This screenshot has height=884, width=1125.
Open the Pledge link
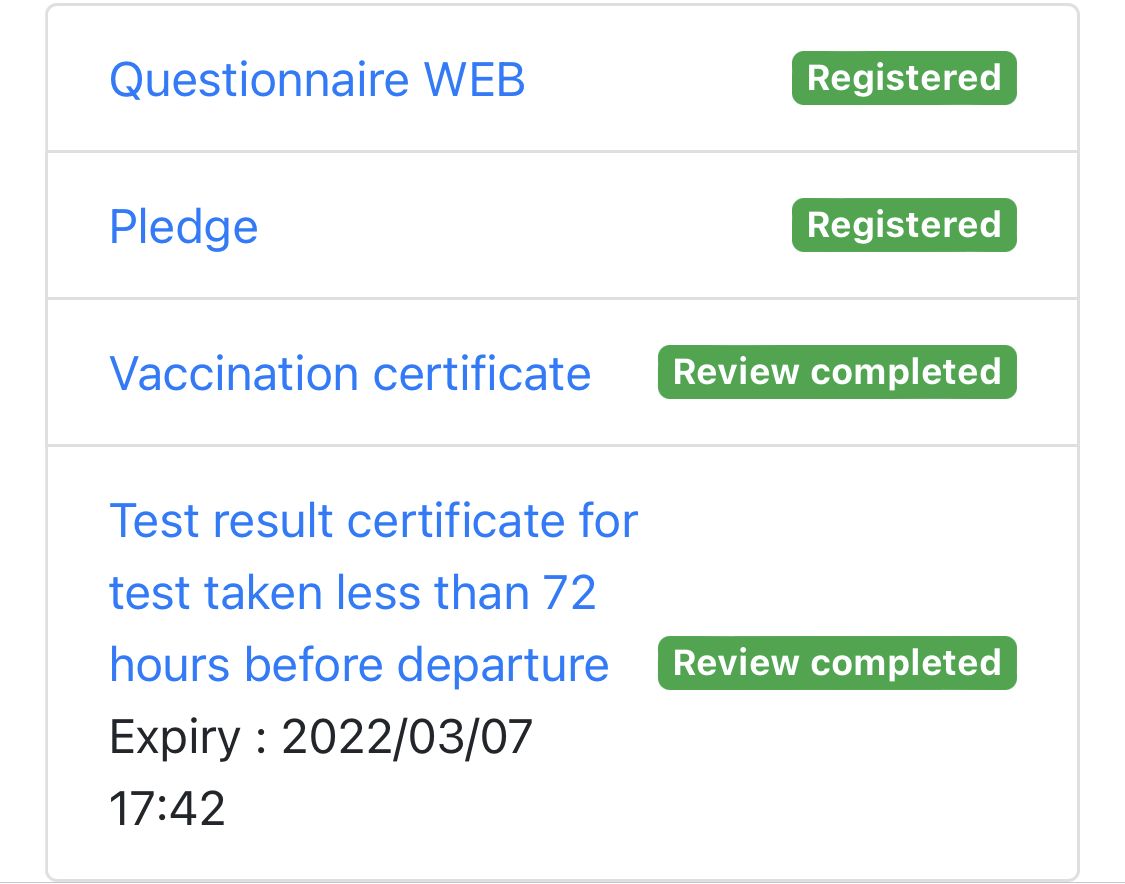[184, 226]
